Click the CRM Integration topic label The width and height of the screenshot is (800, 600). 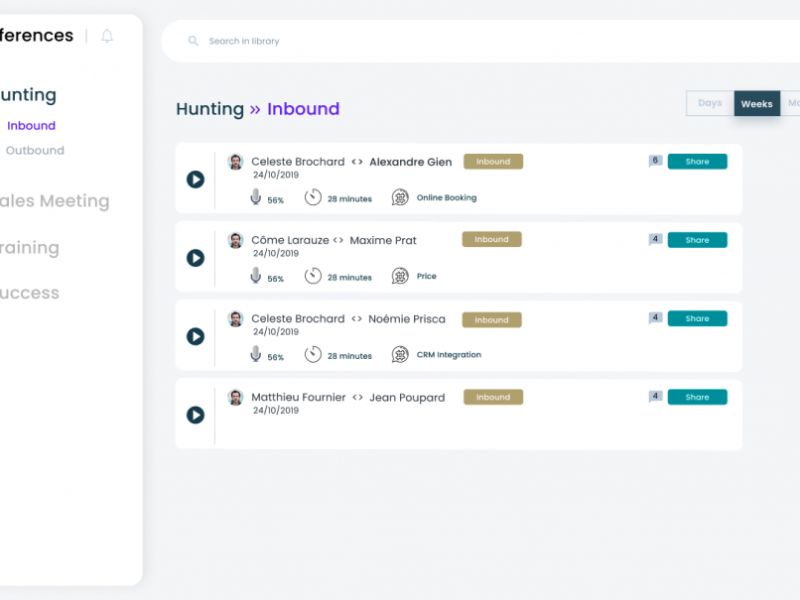[449, 355]
